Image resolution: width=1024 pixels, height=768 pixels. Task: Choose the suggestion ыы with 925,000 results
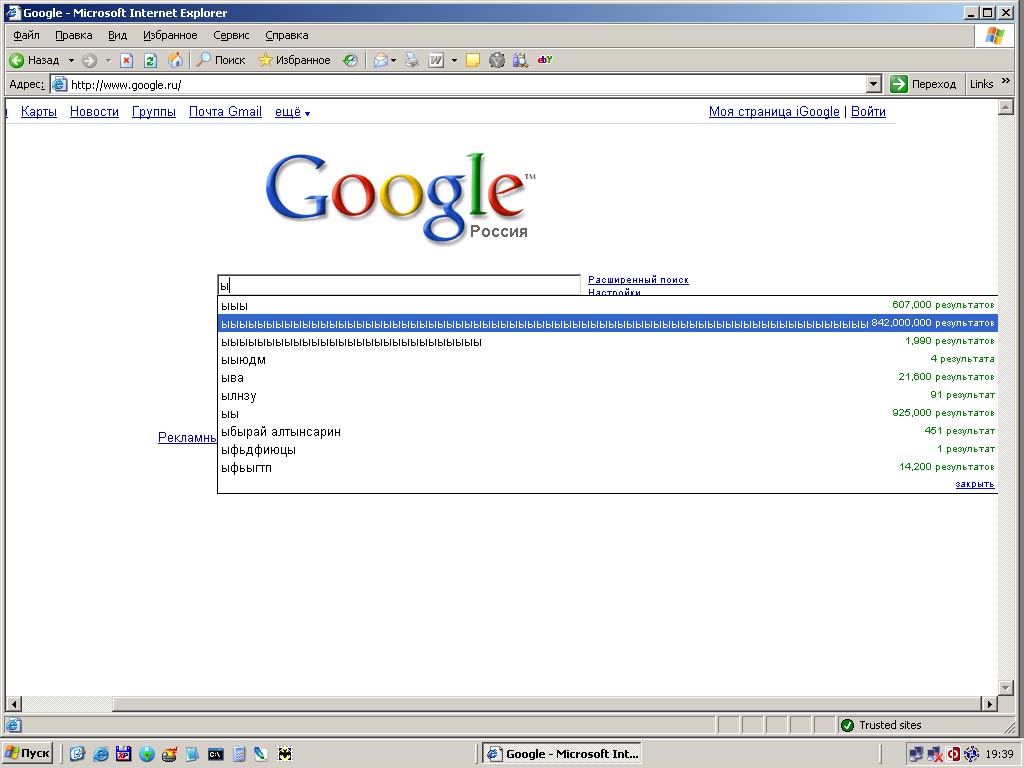607,413
